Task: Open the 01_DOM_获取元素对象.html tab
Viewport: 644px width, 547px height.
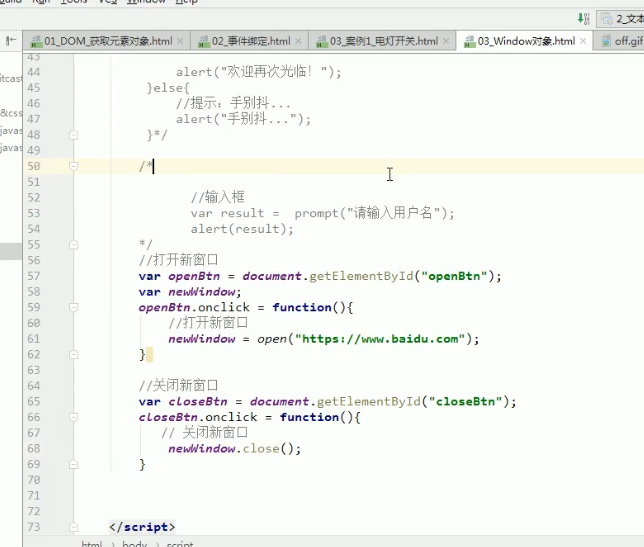Action: point(108,41)
